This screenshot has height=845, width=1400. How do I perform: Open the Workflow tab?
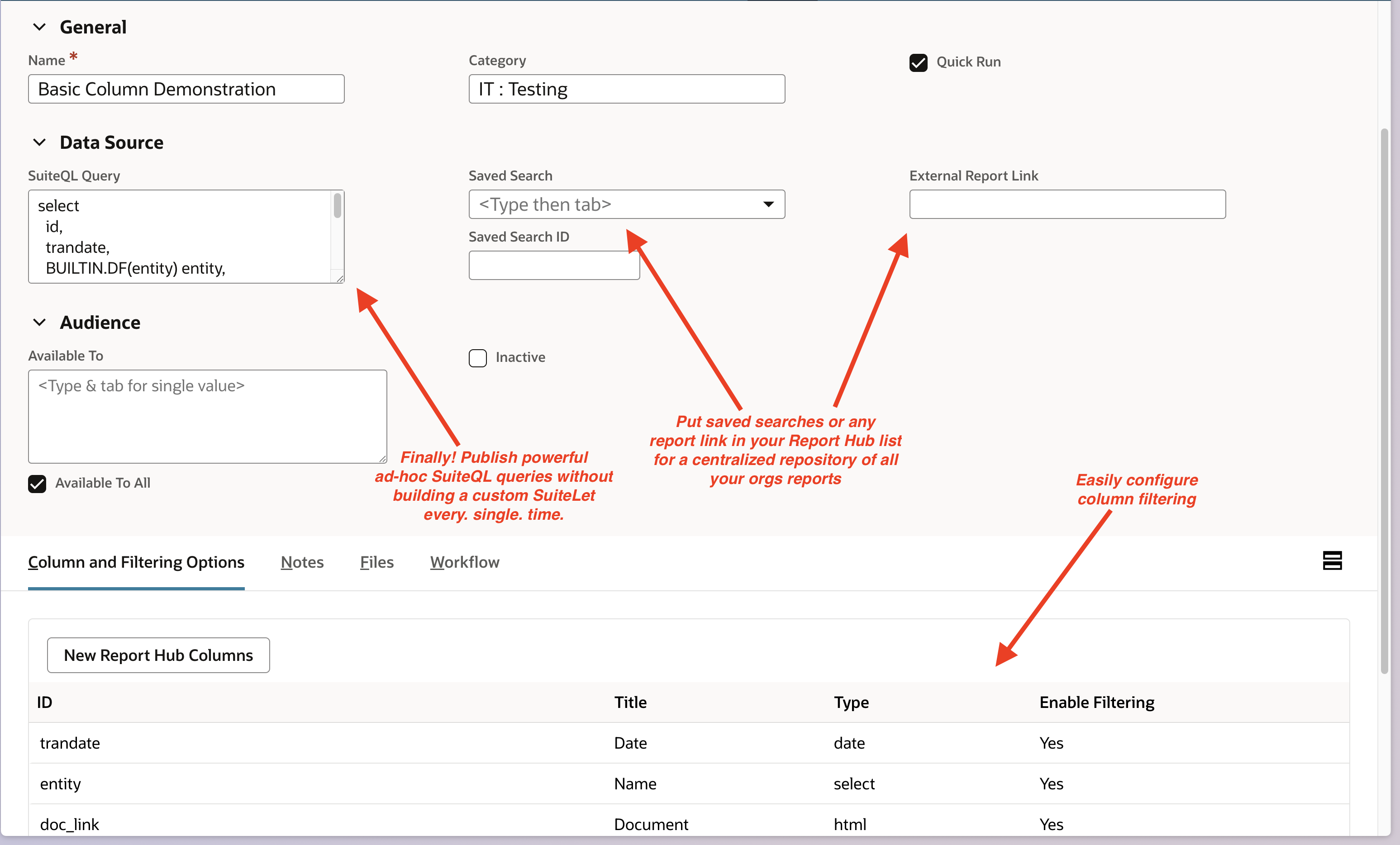pyautogui.click(x=464, y=562)
